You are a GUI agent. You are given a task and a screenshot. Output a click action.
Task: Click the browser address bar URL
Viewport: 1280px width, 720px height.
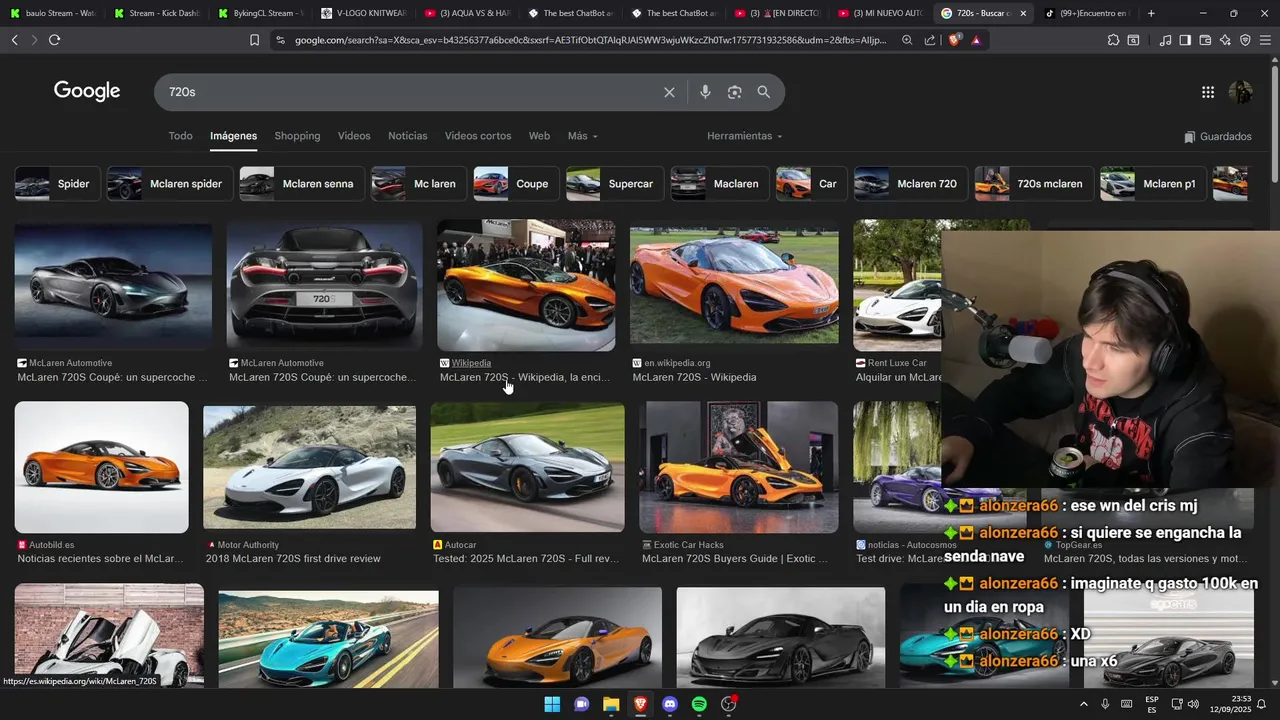(x=590, y=40)
